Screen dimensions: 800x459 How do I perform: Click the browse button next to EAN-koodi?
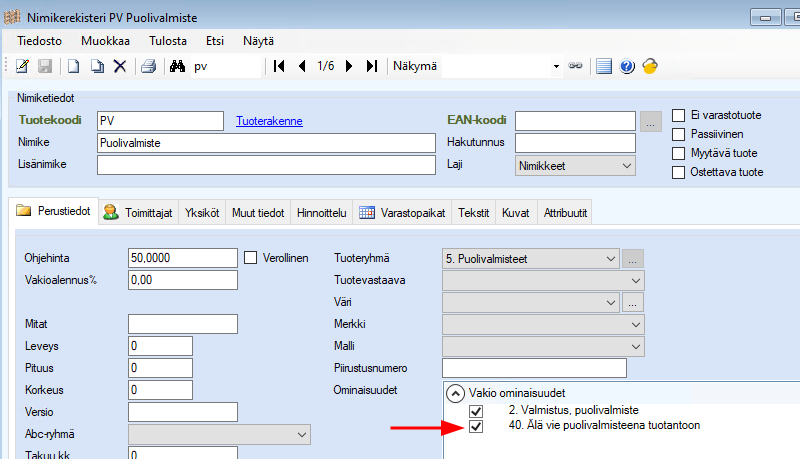point(651,121)
